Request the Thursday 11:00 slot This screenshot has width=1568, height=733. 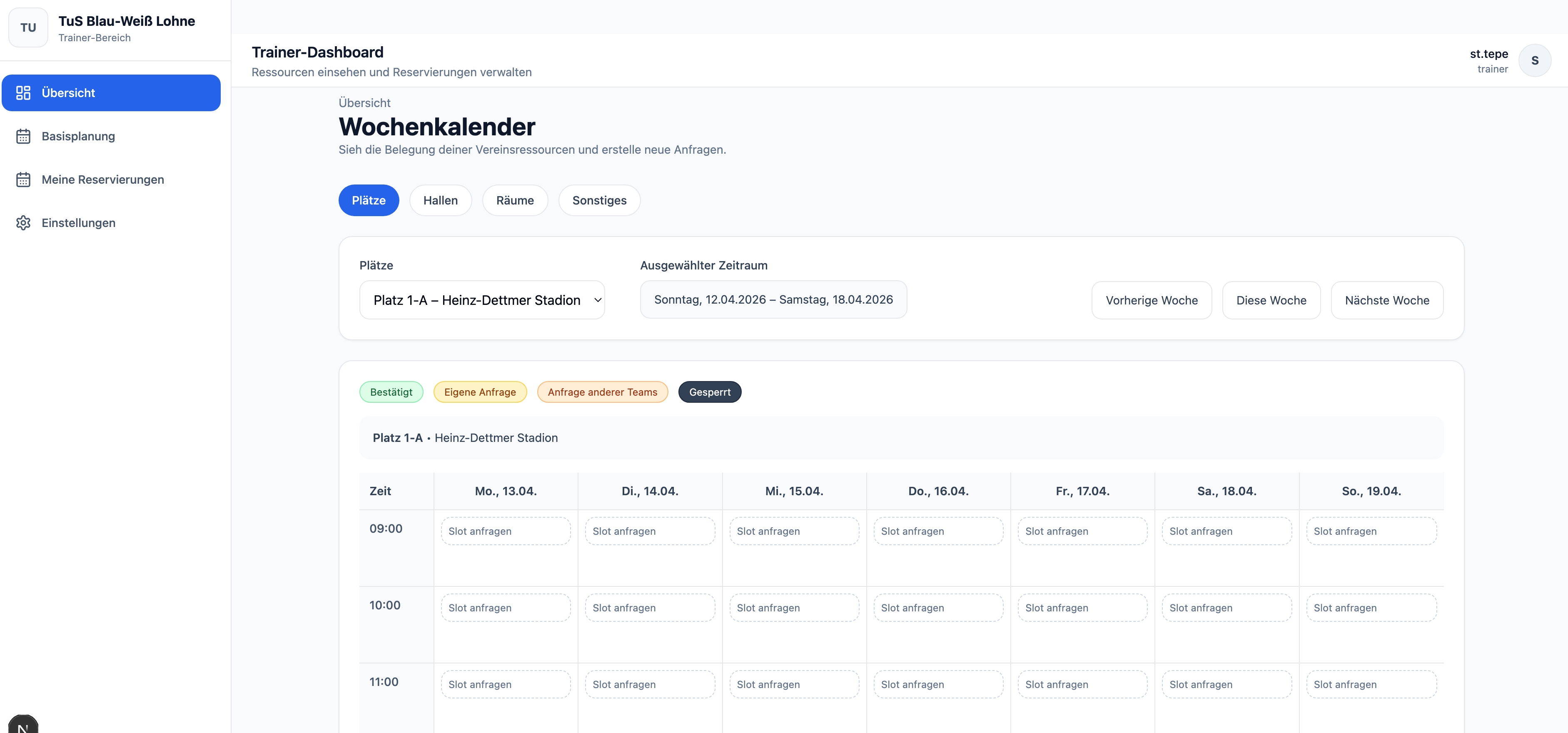coord(939,684)
